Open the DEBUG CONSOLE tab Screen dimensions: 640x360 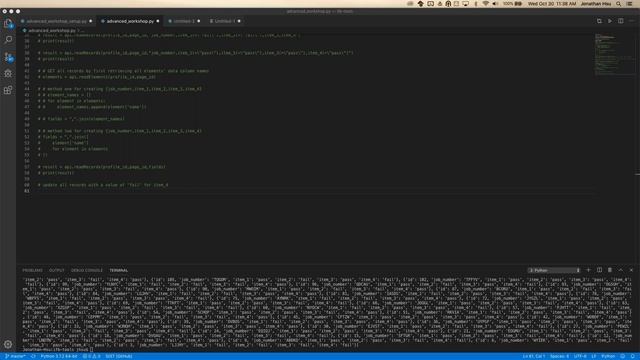(x=87, y=270)
